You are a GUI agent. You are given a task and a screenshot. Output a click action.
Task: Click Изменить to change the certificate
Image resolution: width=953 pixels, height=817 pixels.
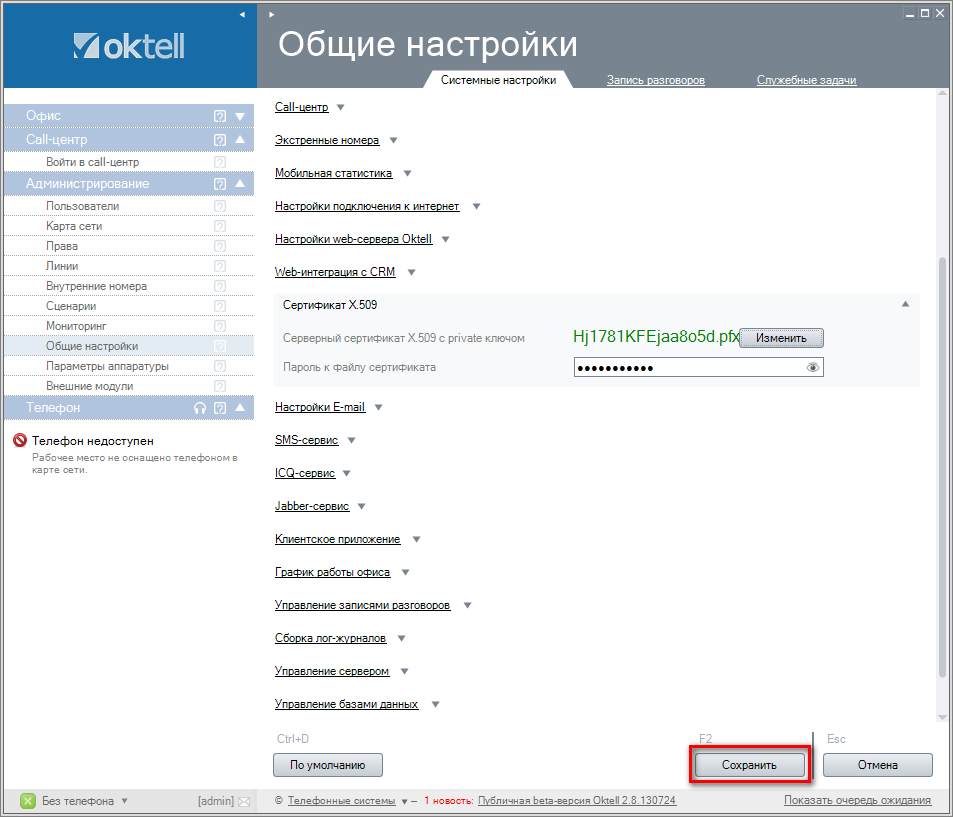click(781, 338)
